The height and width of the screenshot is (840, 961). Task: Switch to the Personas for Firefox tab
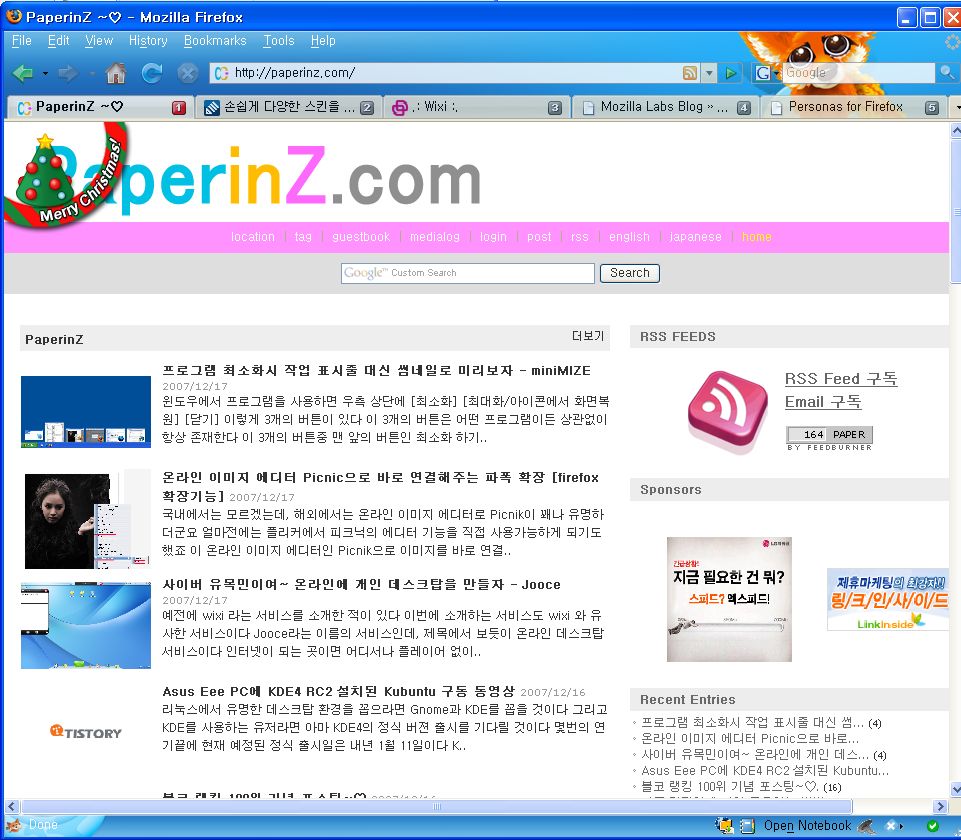pyautogui.click(x=854, y=107)
